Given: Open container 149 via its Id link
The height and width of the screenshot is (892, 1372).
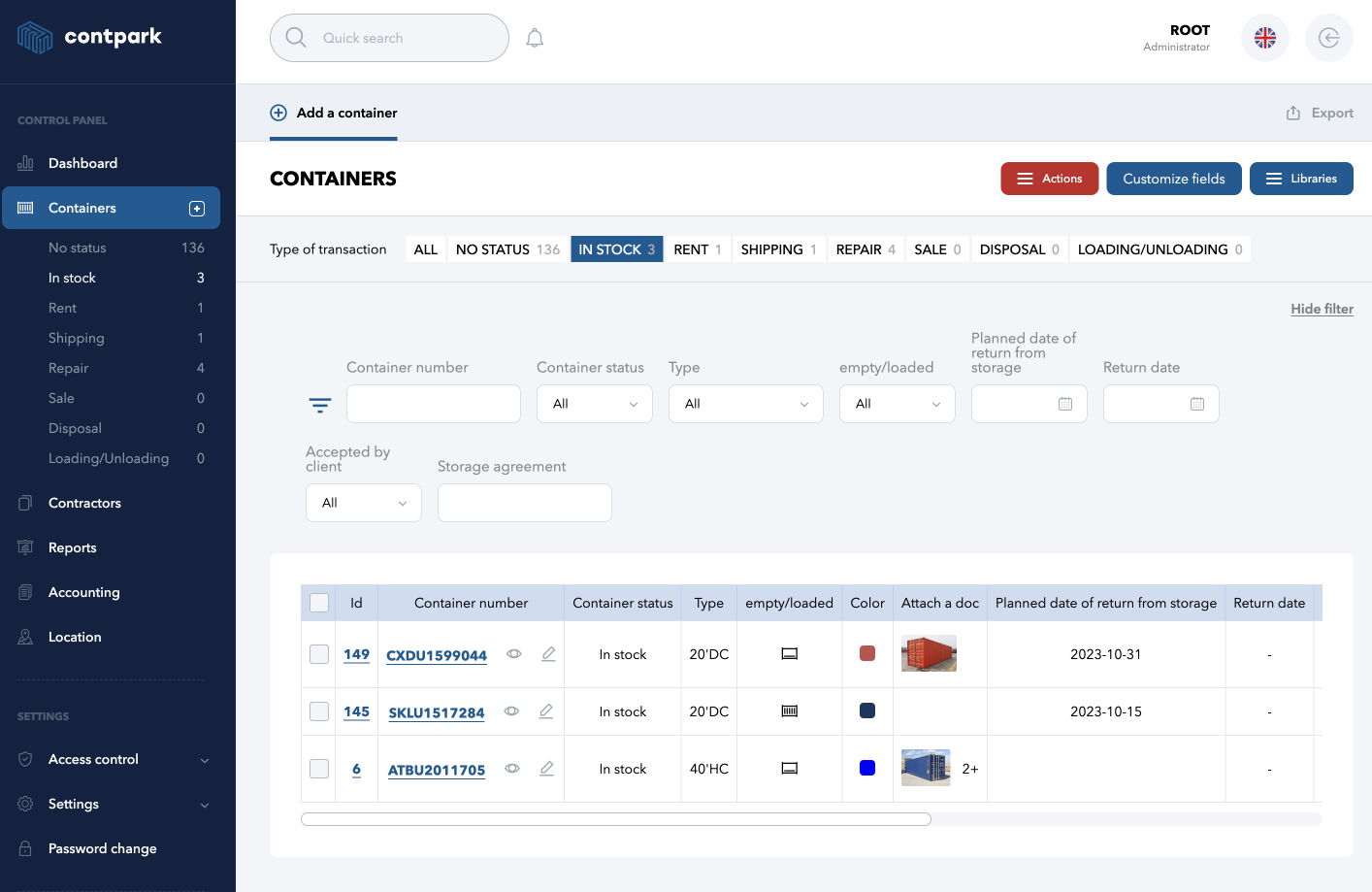Looking at the screenshot, I should (x=356, y=654).
